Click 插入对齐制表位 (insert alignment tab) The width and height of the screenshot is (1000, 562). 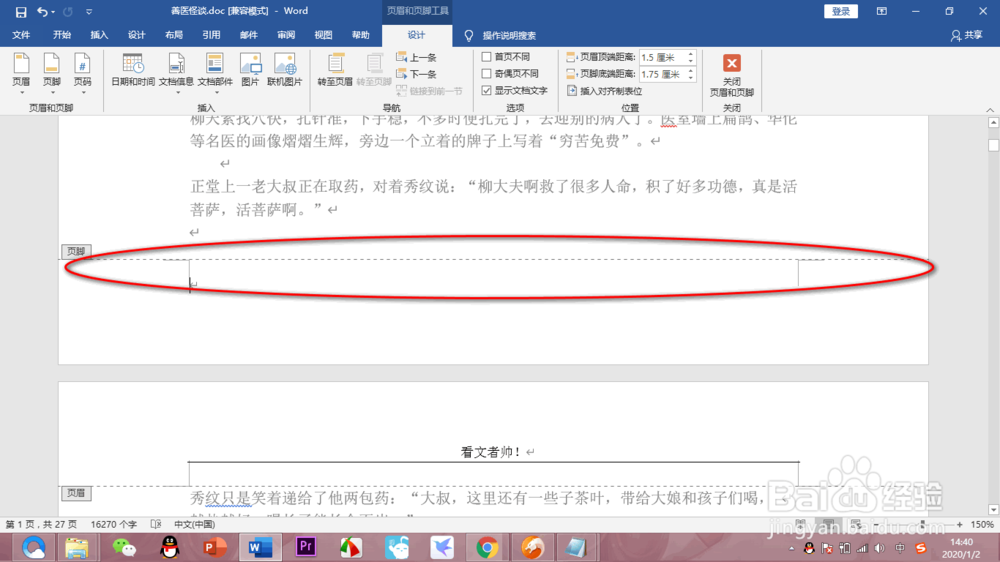click(x=604, y=91)
